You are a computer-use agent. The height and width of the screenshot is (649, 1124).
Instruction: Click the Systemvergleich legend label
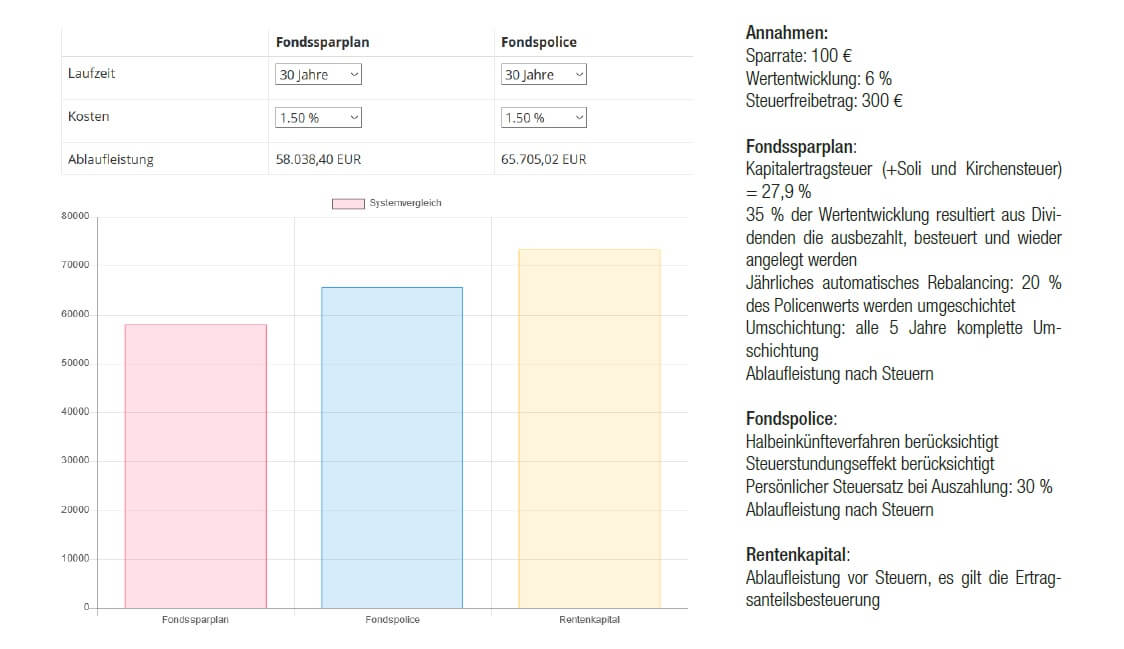[x=406, y=203]
